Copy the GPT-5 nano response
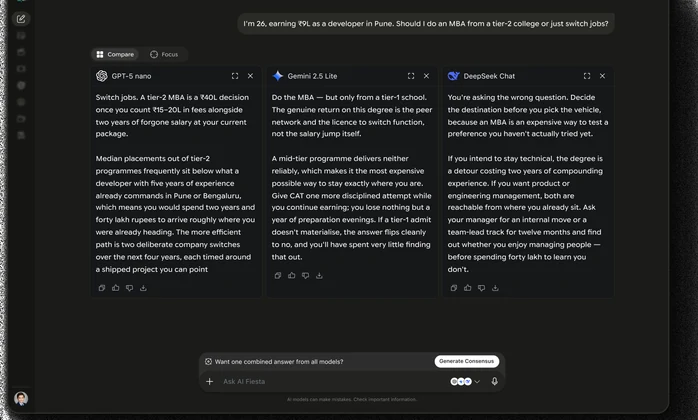698x420 pixels. 102,288
